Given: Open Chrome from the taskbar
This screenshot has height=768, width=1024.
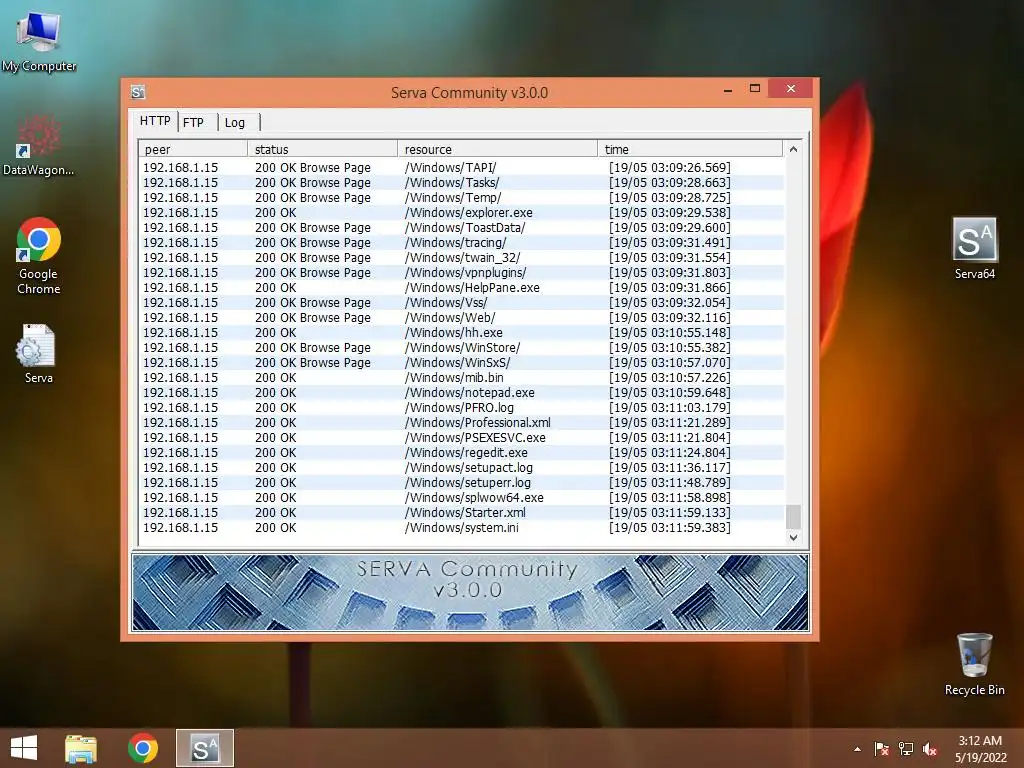Looking at the screenshot, I should pos(142,748).
